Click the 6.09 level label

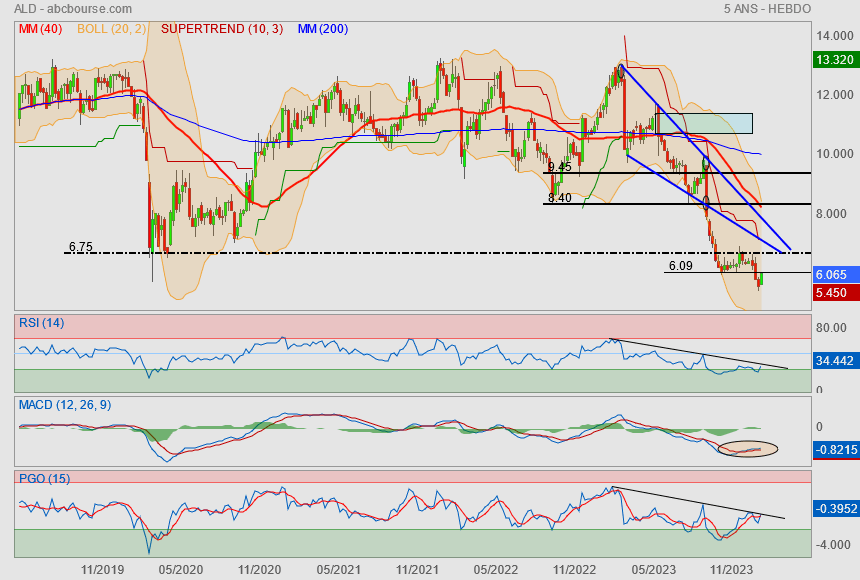point(681,266)
